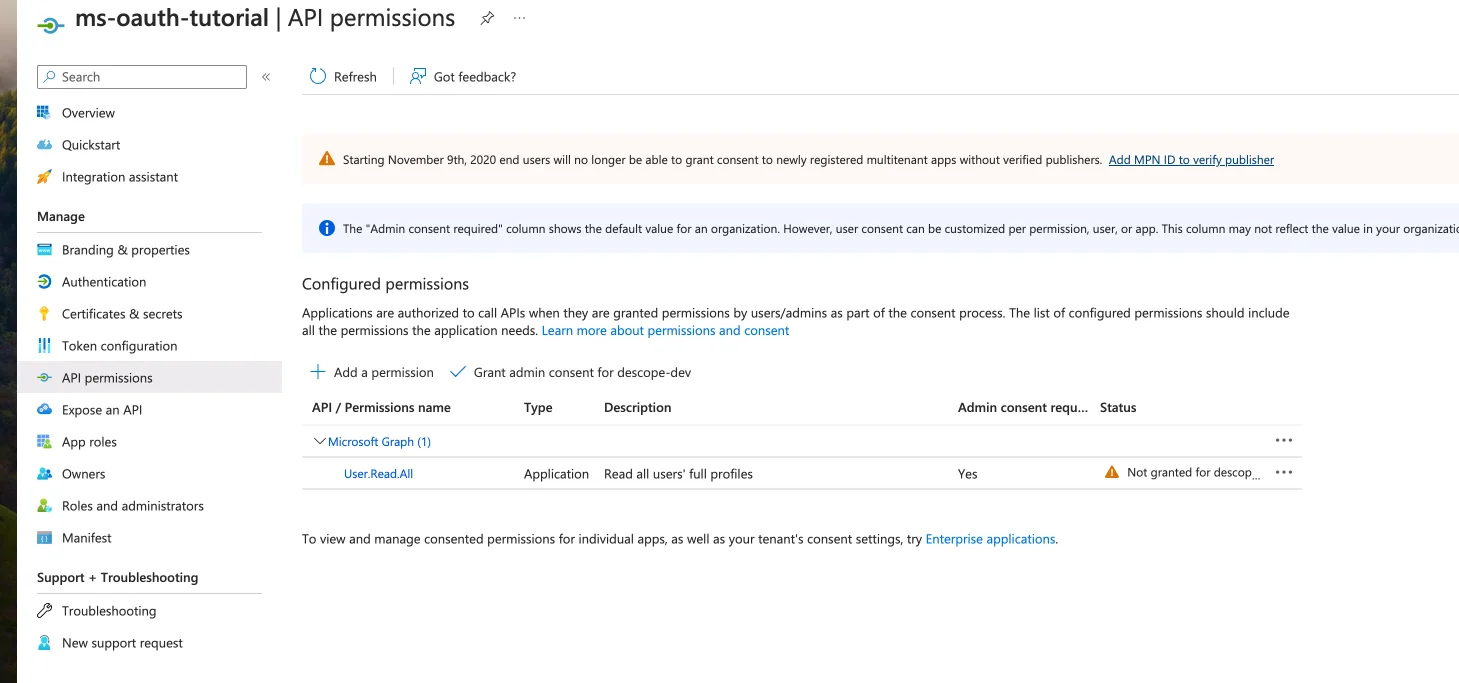Click the Admin consent required column header
The image size is (1459, 683).
tap(1022, 408)
